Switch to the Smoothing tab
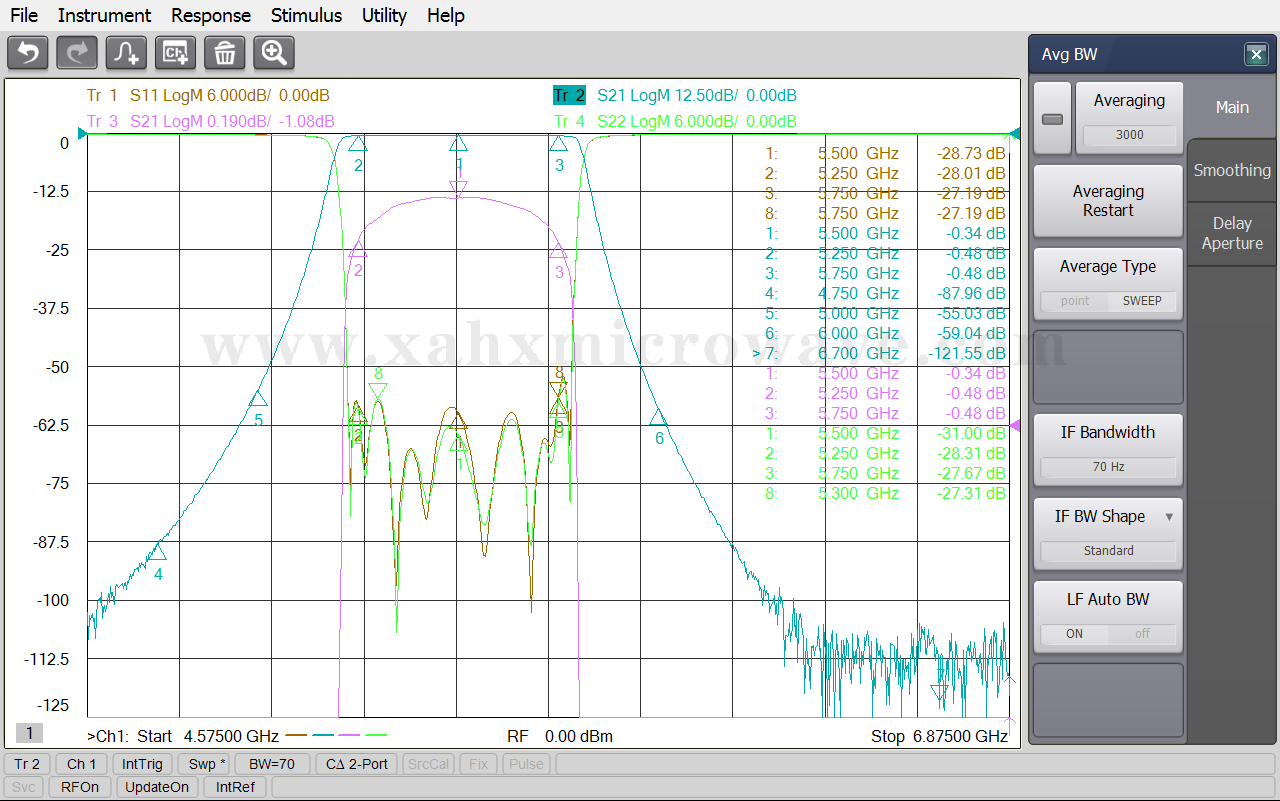Viewport: 1280px width, 801px height. click(1232, 171)
